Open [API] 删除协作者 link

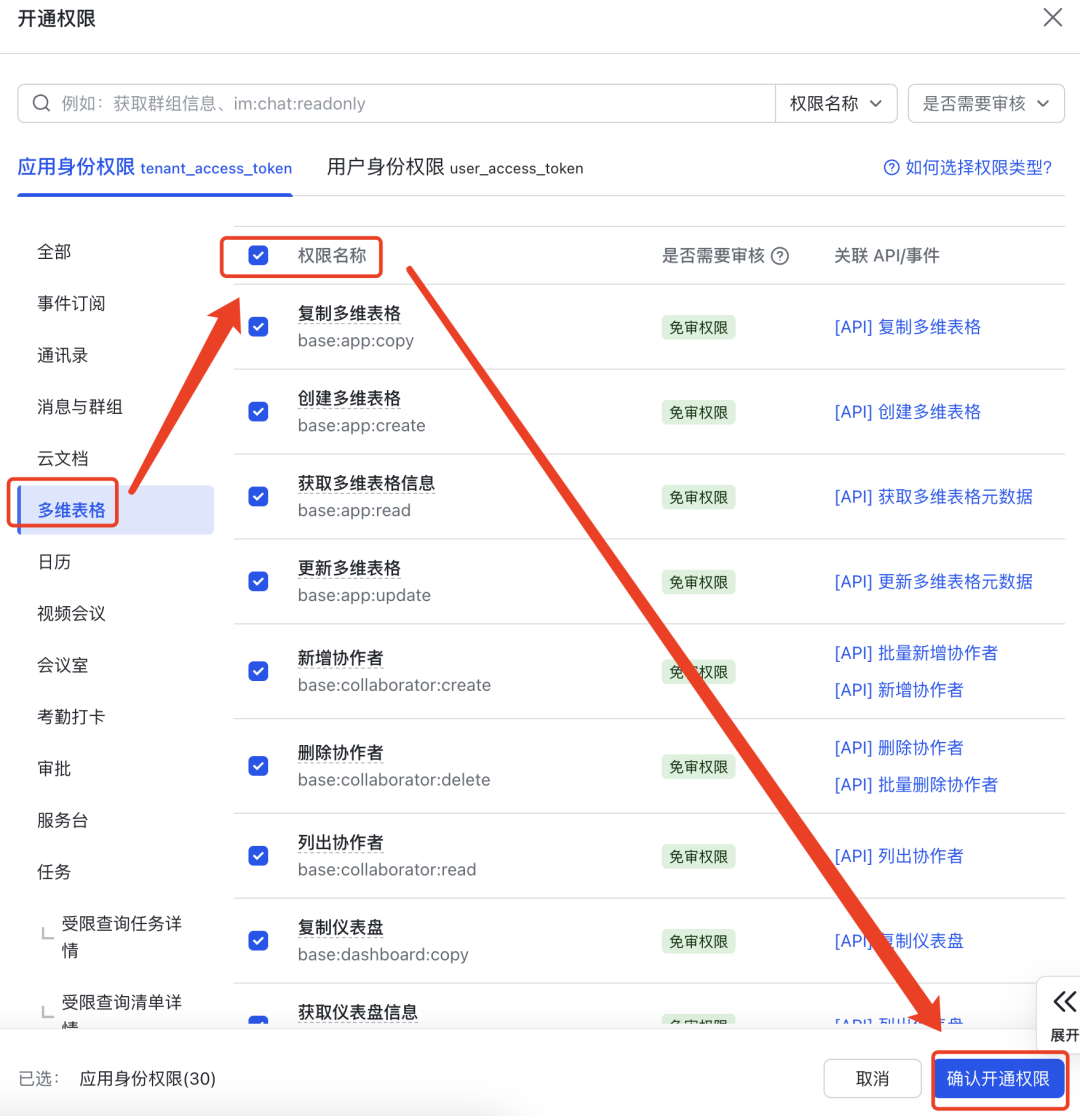tap(899, 747)
